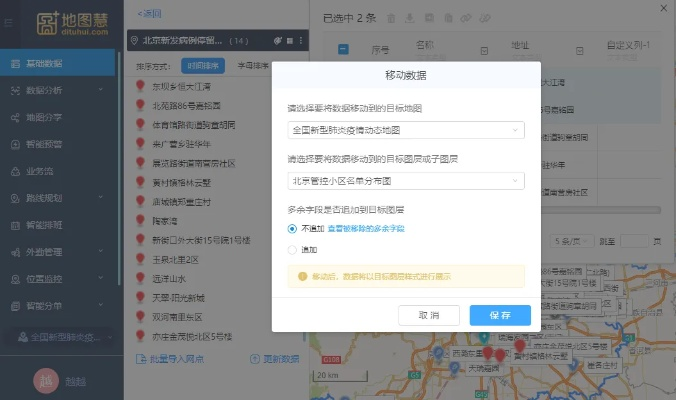The image size is (676, 400).
Task: Click the 批量导入网点 import icon
Action: (141, 358)
